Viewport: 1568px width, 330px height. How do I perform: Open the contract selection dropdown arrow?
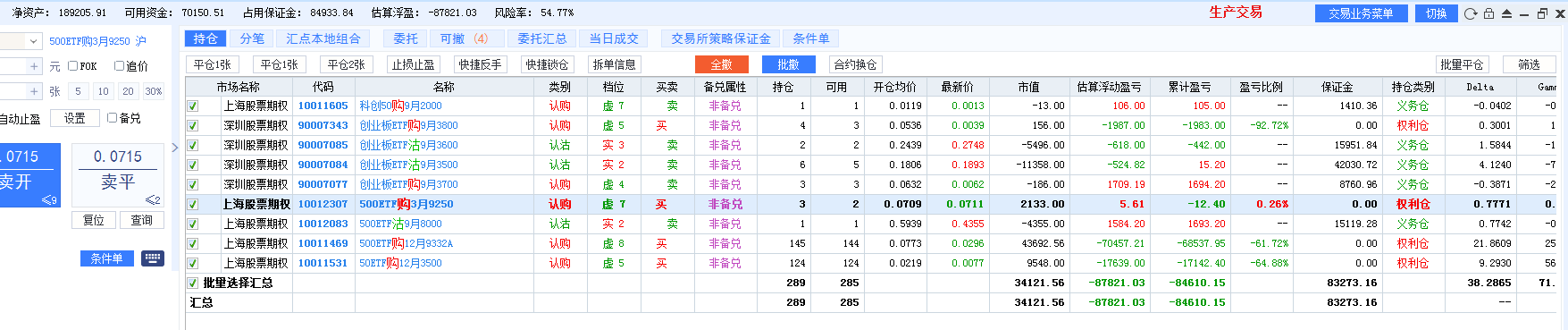[33, 41]
